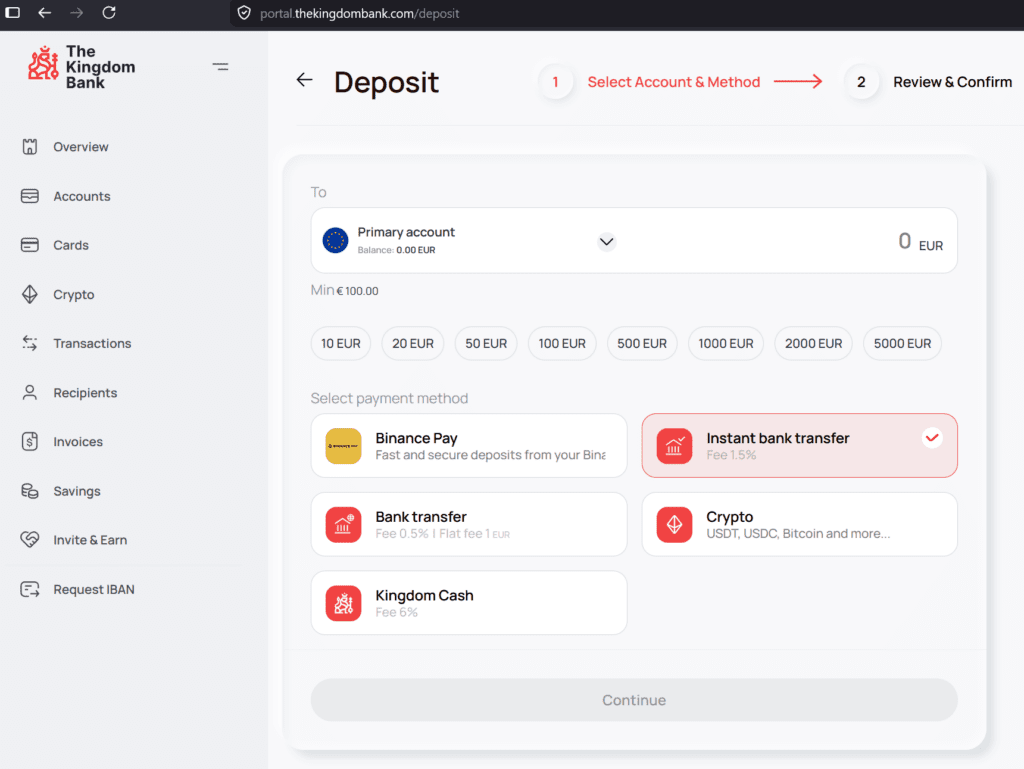The image size is (1024, 769).
Task: Choose the 500 EUR quick amount
Action: click(x=642, y=343)
